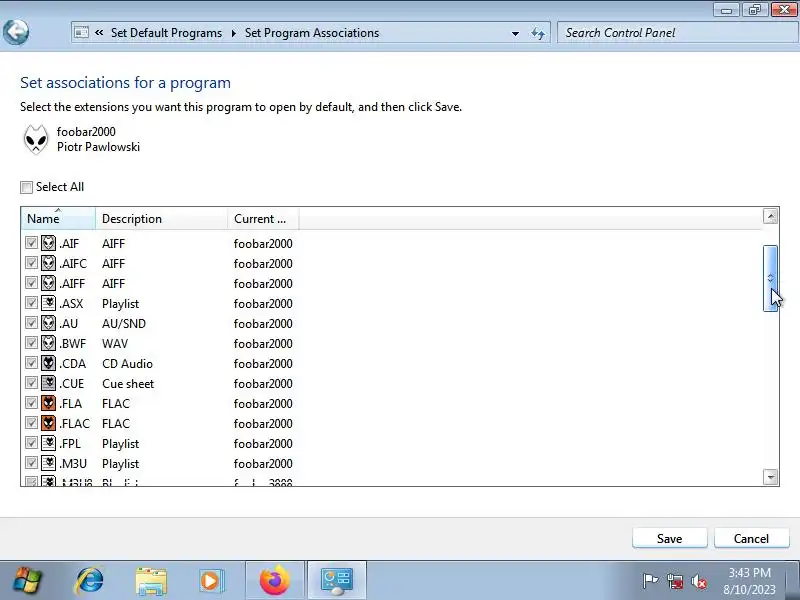Screen dimensions: 800x600
Task: Click the Set Default Programs breadcrumb
Action: tap(166, 33)
